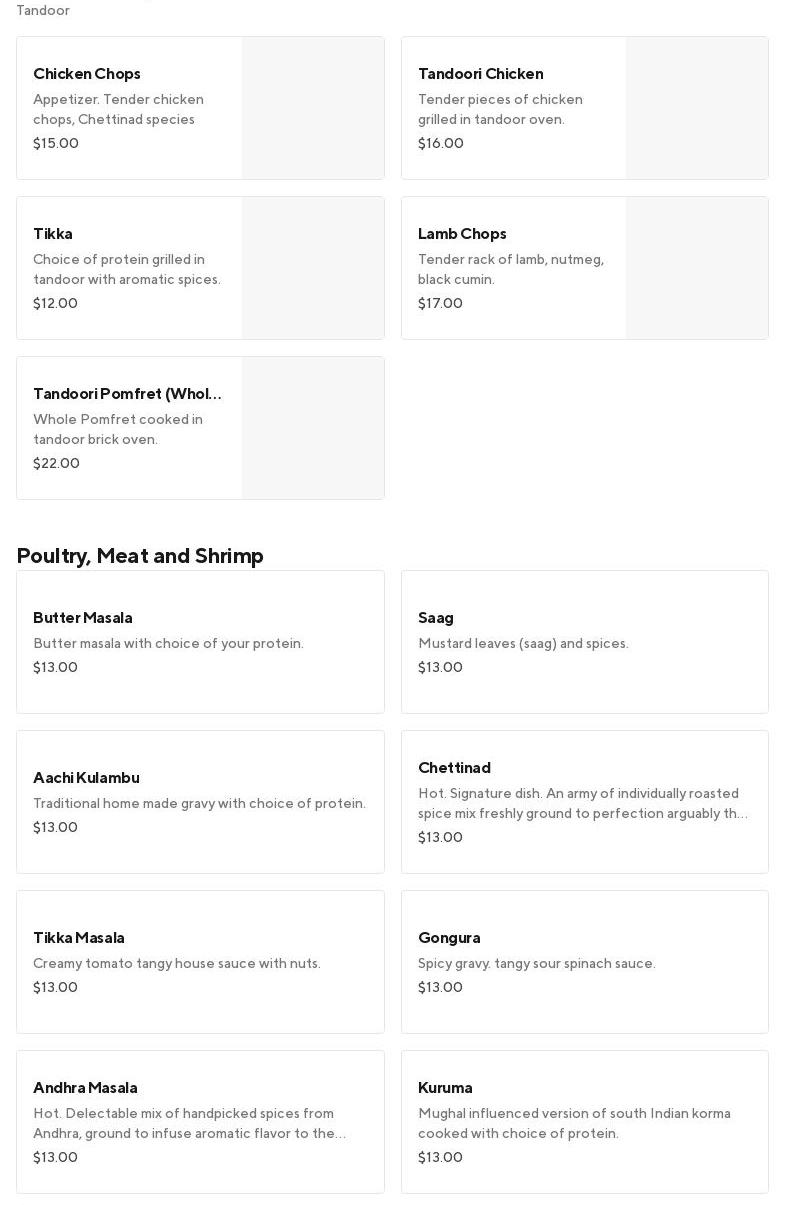This screenshot has height=1205, width=785.
Task: Open the Chicken Chops menu item
Action: (87, 74)
